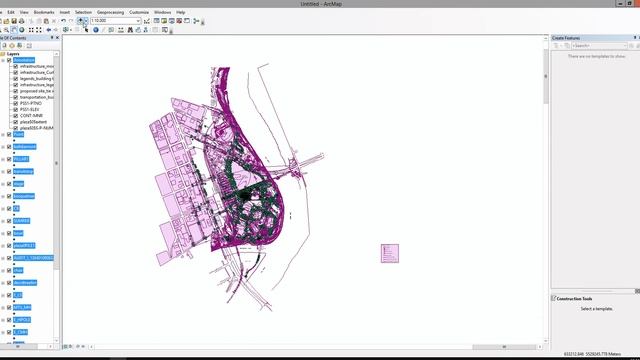Toggle the PS51-PTNO layer checkbox
The width and height of the screenshot is (640, 360).
tap(16, 103)
